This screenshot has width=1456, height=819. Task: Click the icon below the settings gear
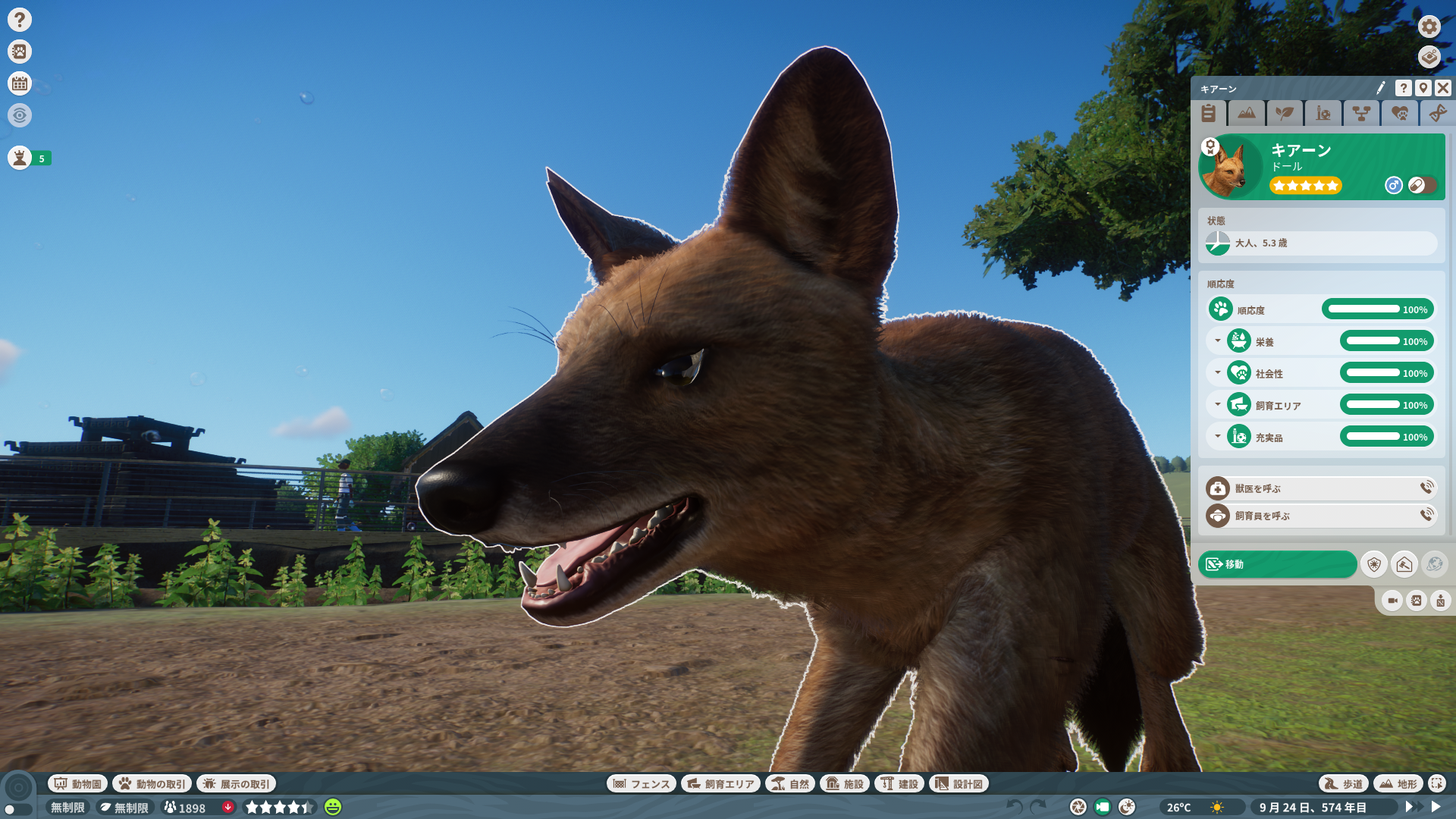1429,57
